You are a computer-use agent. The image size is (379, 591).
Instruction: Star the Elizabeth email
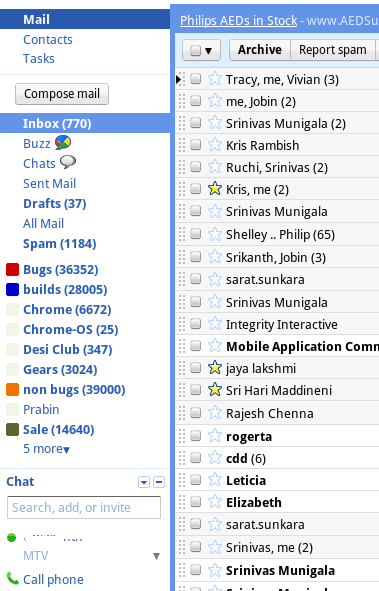[x=215, y=501]
